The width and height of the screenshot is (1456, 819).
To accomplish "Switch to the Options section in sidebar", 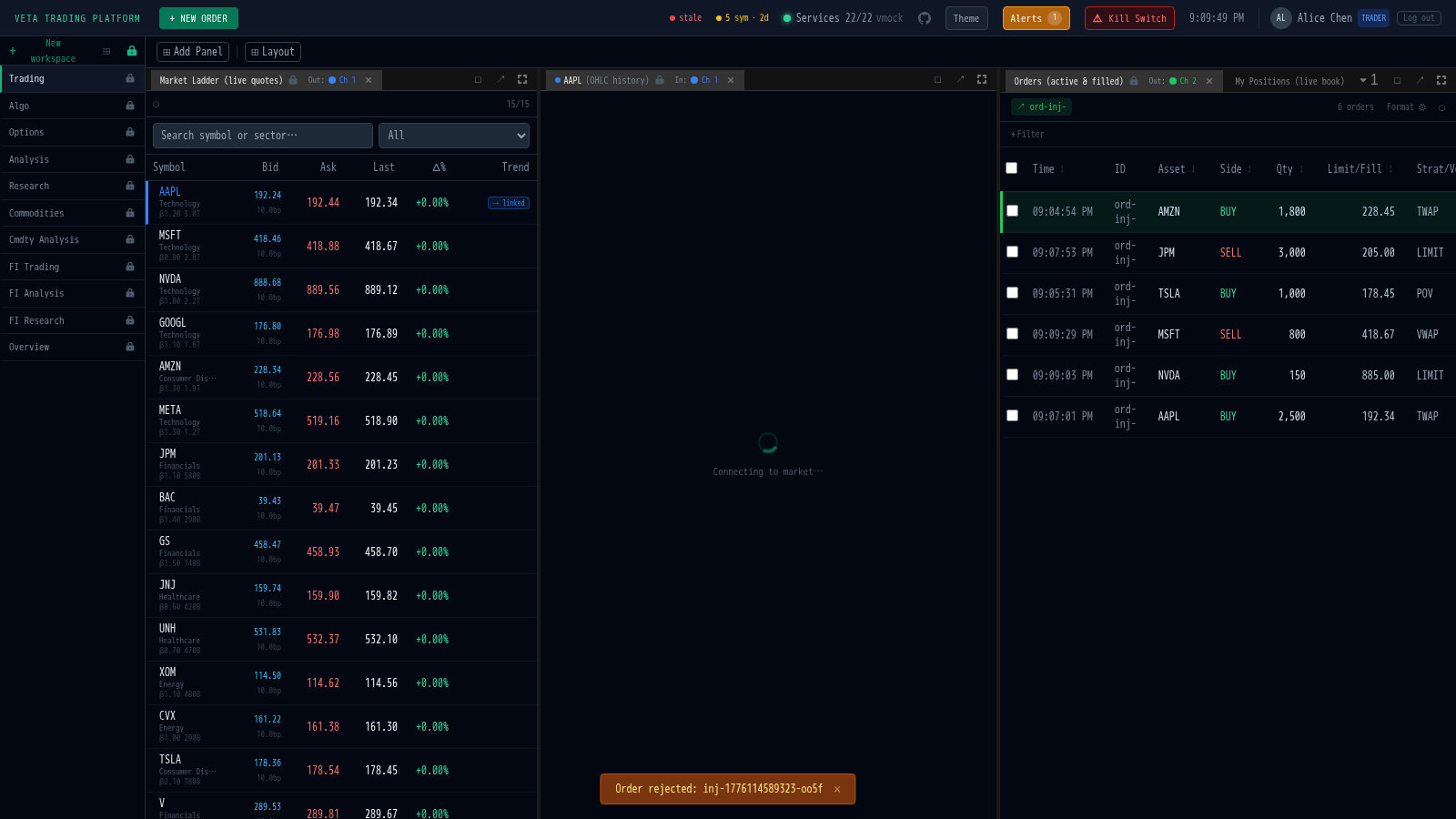I will coord(26,132).
